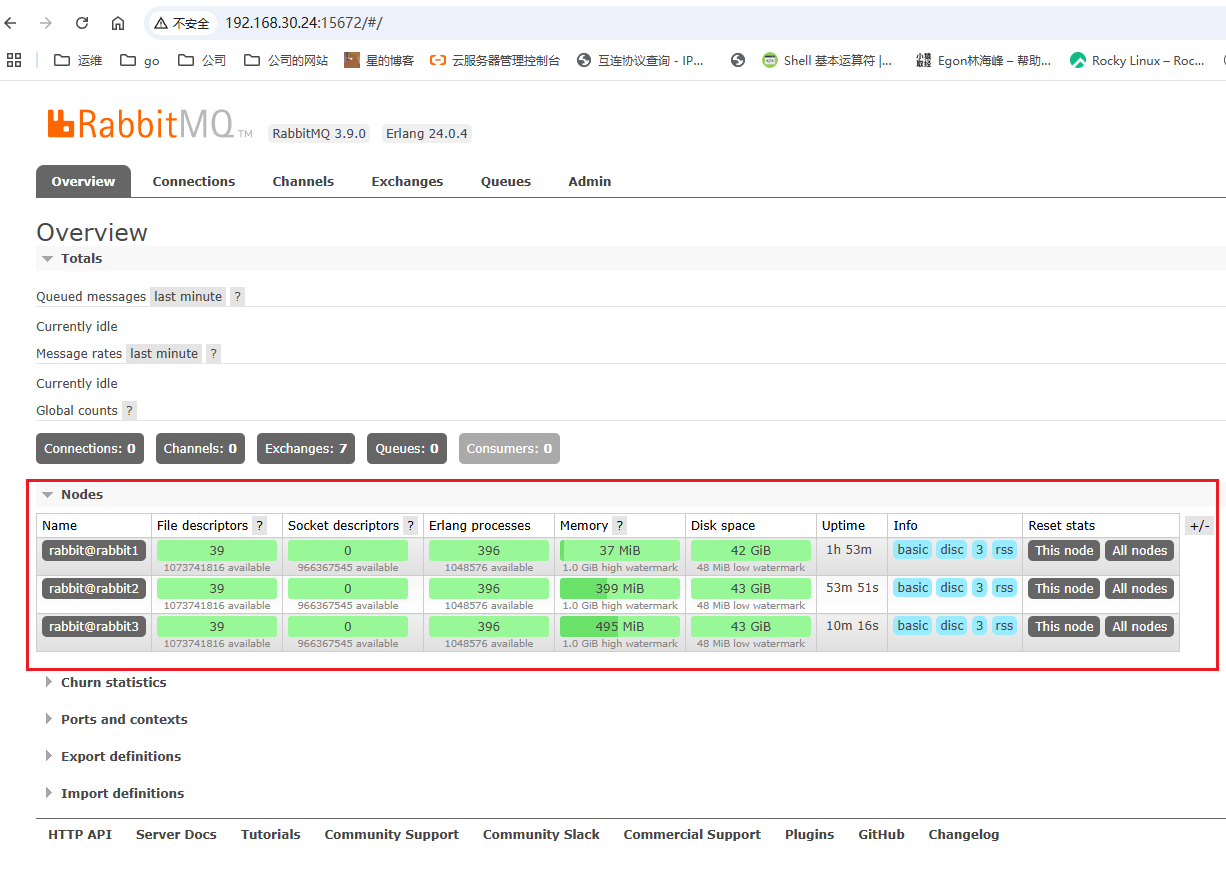1226x890 pixels.
Task: Click the RabbitMQ logo
Action: [149, 124]
